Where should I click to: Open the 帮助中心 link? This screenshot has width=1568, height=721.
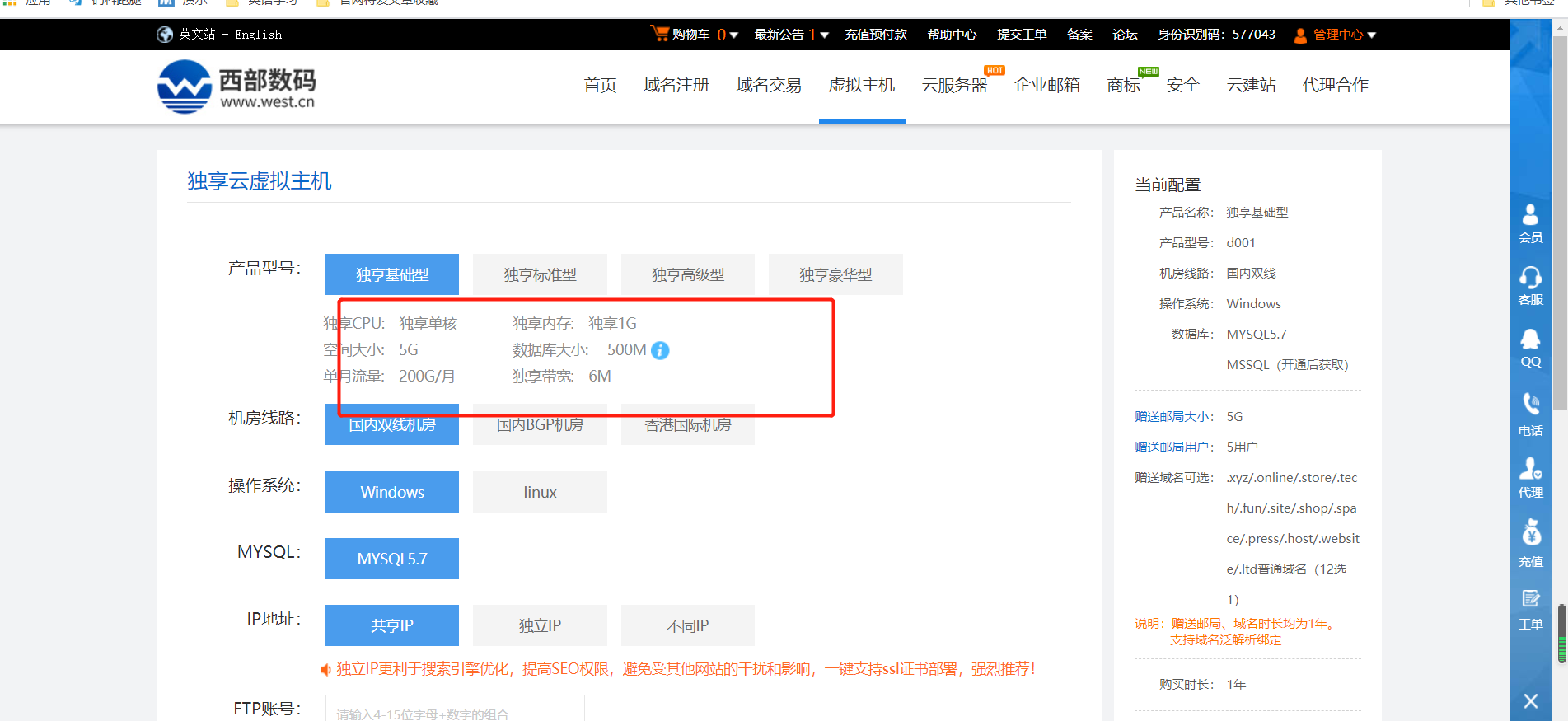coord(952,35)
